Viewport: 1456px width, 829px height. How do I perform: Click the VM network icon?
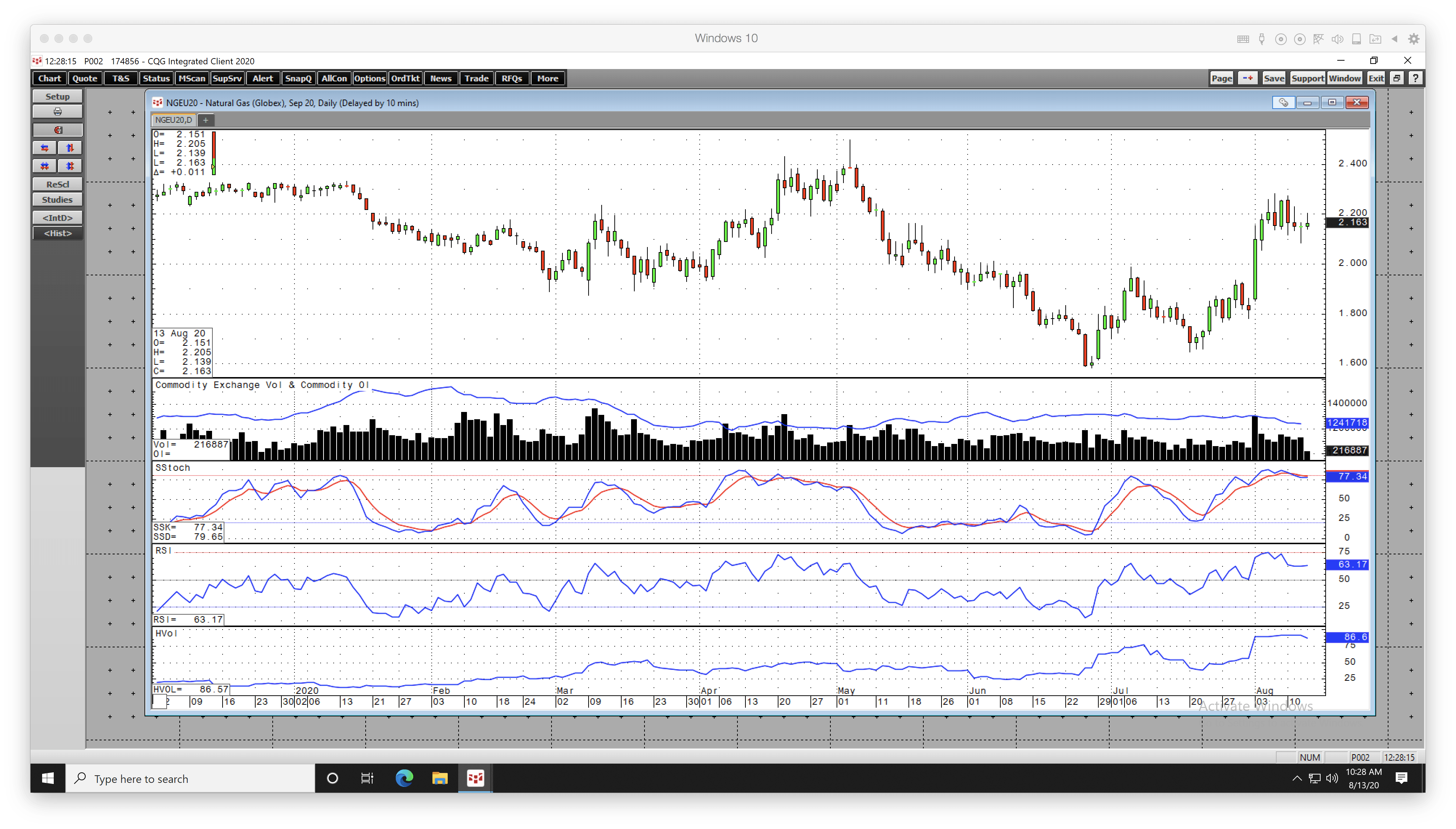1318,39
